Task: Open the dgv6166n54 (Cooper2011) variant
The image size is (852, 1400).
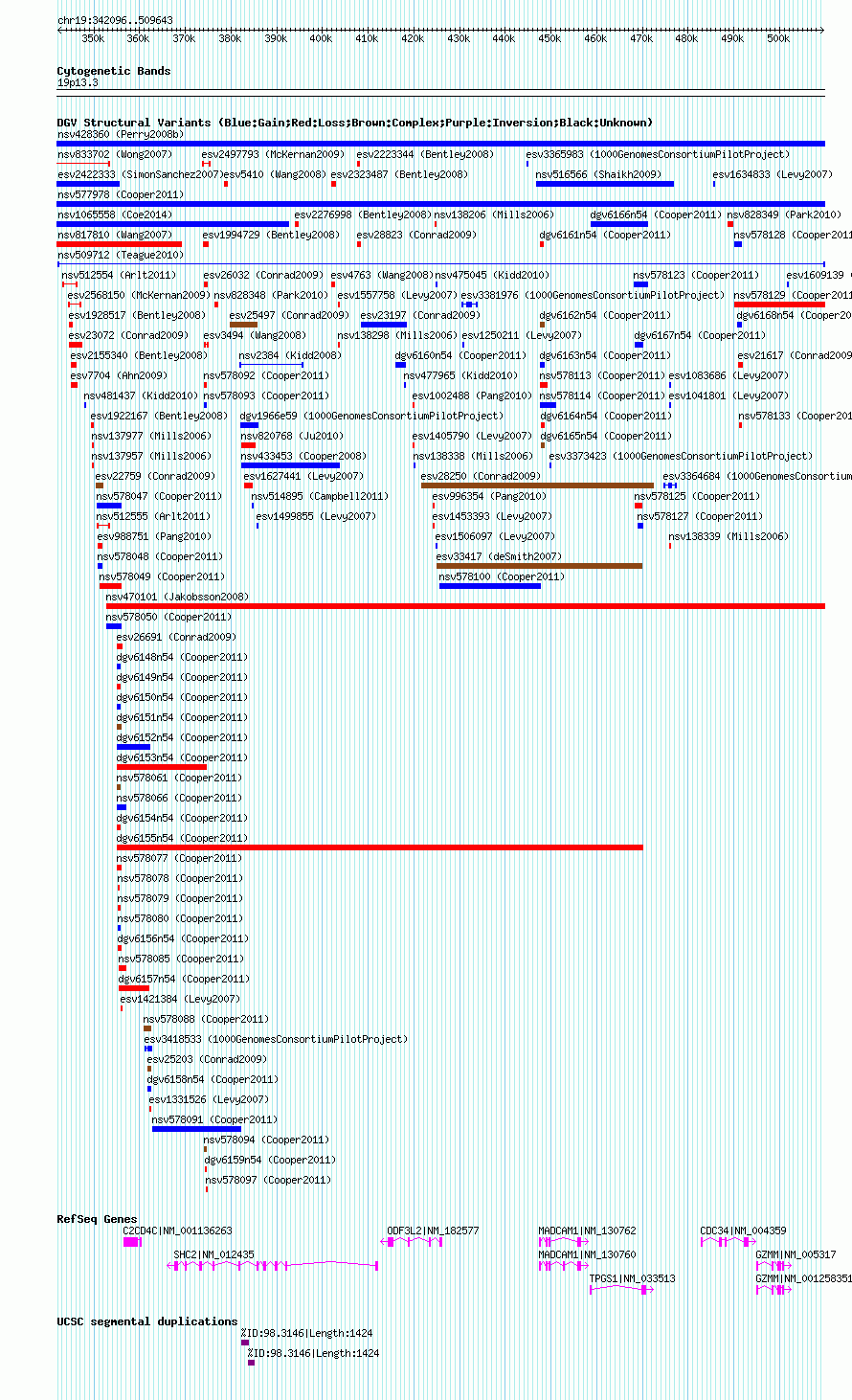Action: (x=656, y=215)
